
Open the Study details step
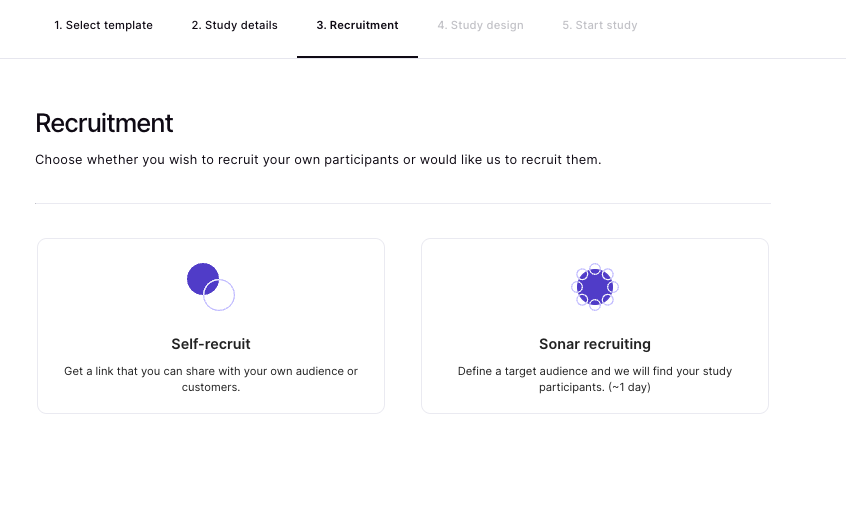tap(234, 25)
